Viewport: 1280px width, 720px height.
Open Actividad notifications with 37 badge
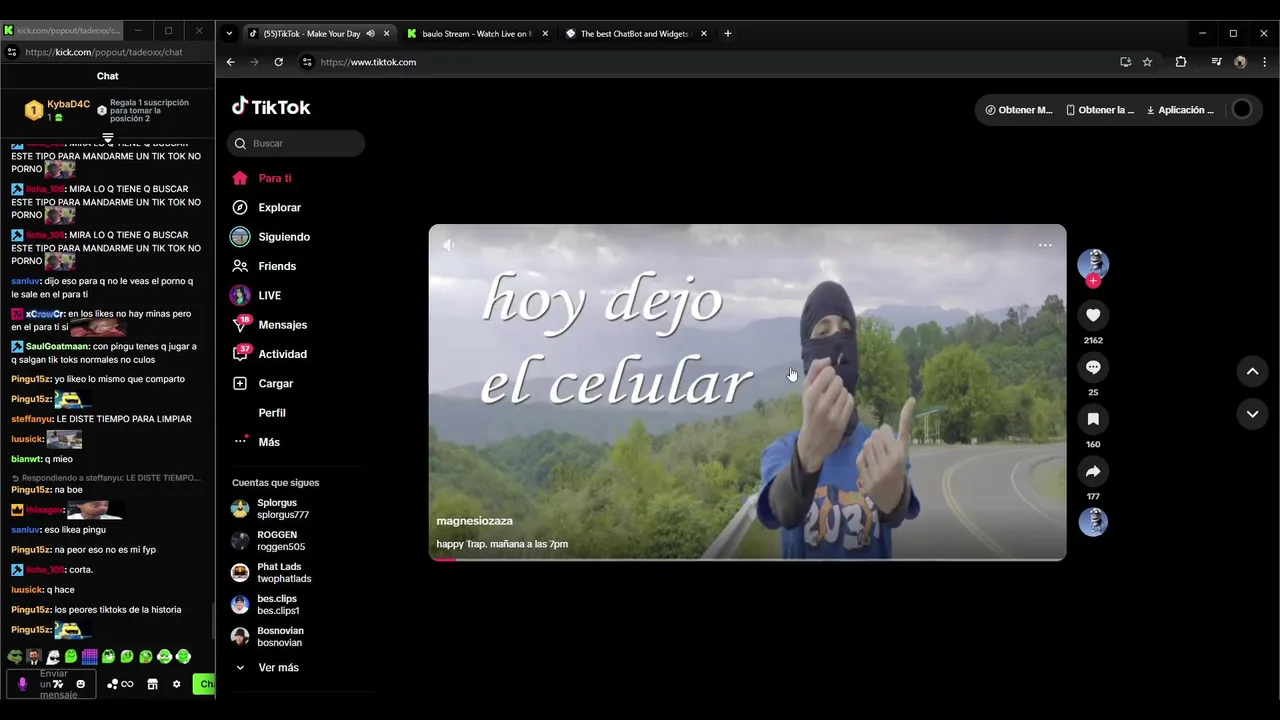pos(269,354)
